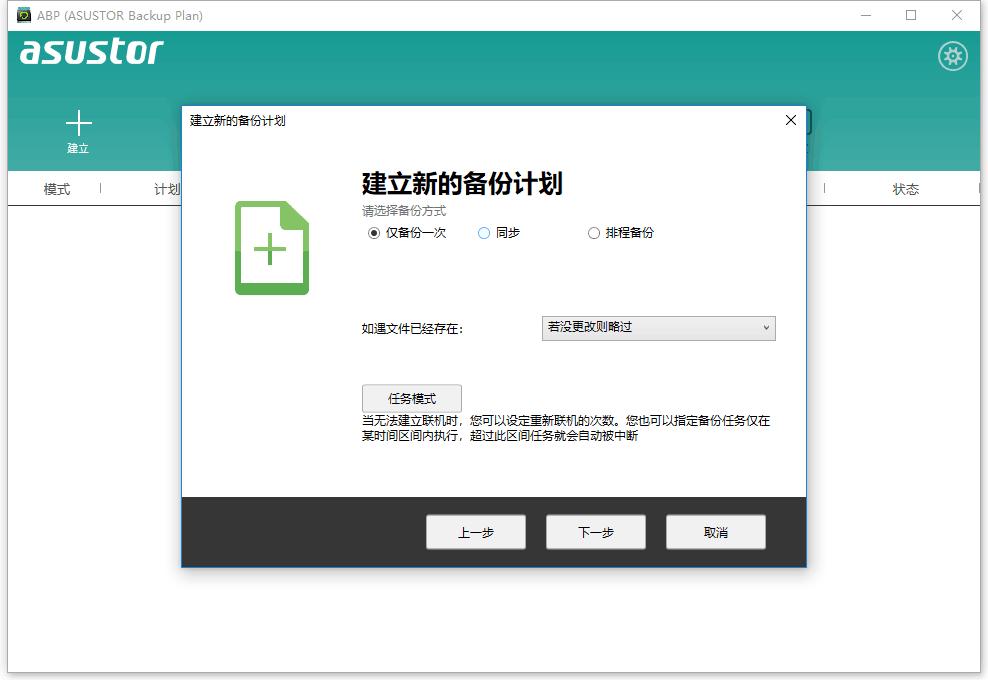988x680 pixels.
Task: Minimize the ABP application window
Action: pos(864,15)
